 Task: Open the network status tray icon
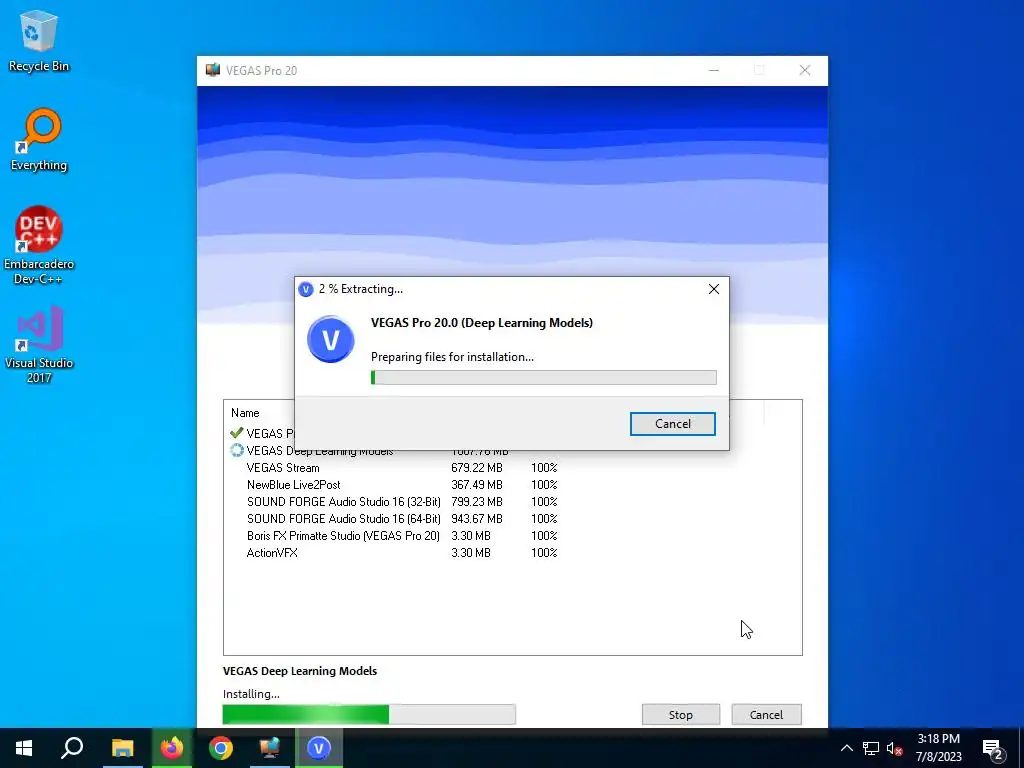871,748
